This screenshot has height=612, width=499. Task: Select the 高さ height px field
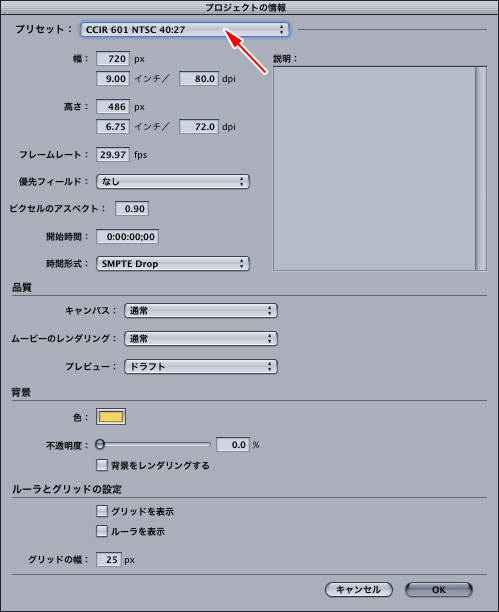[x=113, y=107]
